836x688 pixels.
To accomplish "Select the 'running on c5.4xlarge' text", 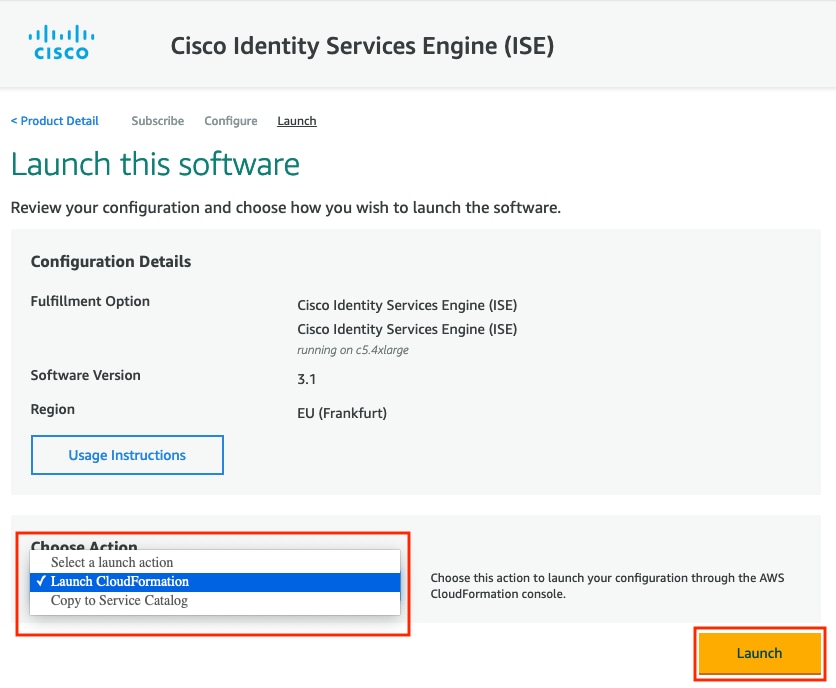I will coord(353,350).
